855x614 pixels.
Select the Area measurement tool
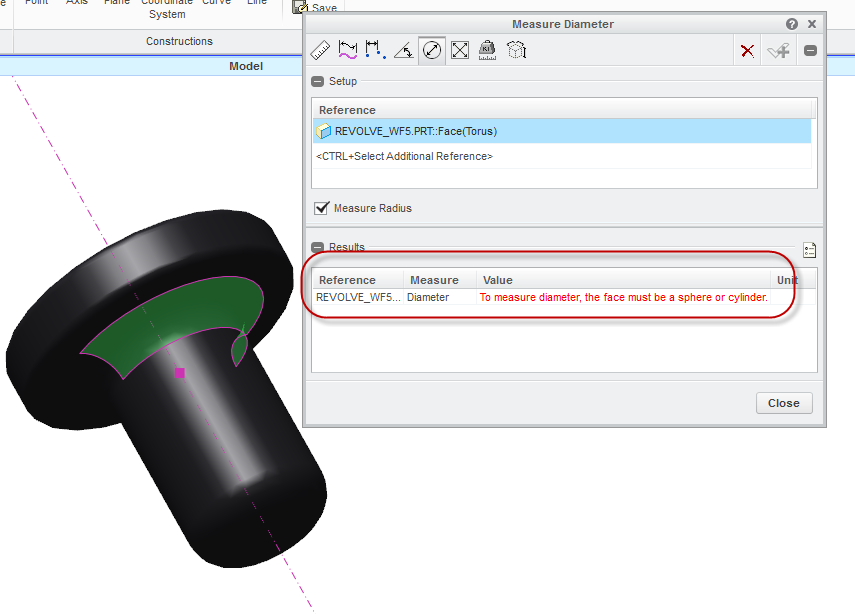460,49
